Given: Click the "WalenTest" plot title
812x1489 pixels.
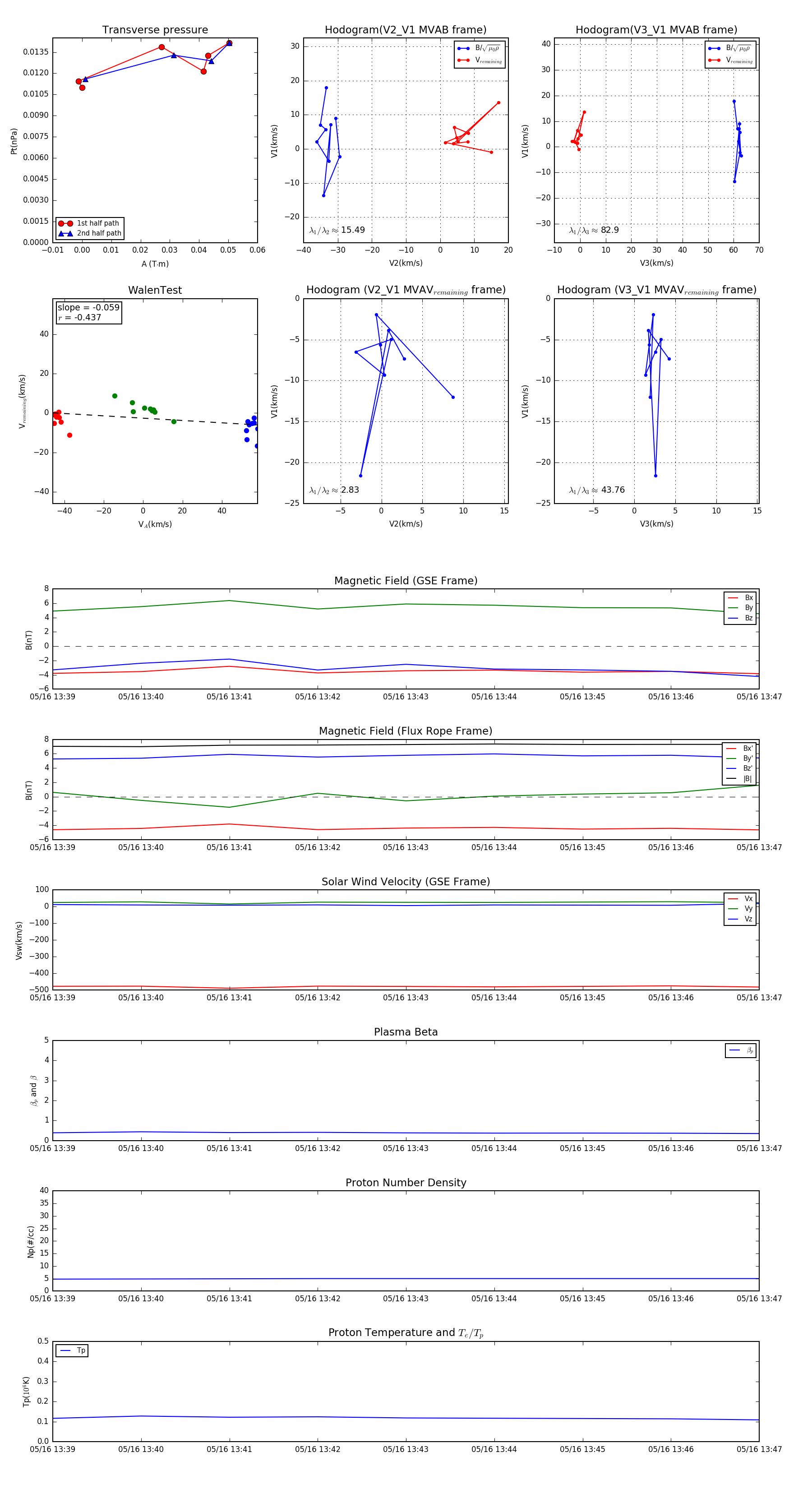Looking at the screenshot, I should pyautogui.click(x=155, y=290).
